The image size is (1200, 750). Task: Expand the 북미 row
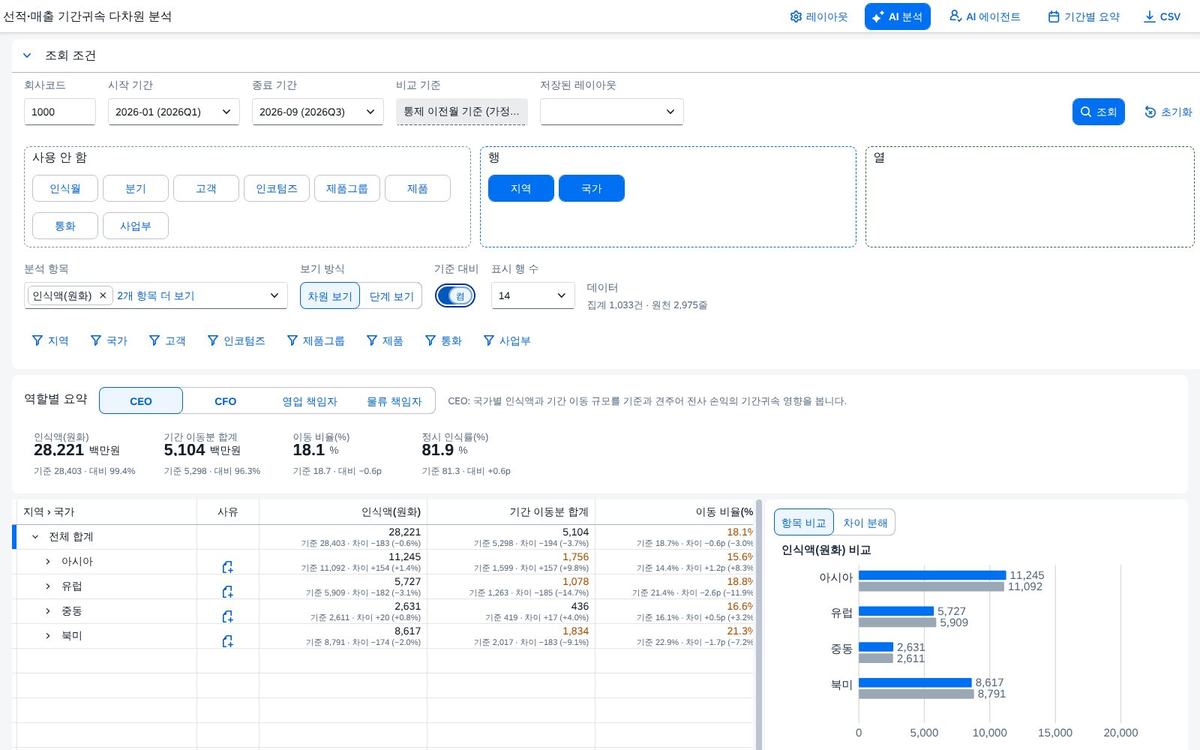coord(47,635)
